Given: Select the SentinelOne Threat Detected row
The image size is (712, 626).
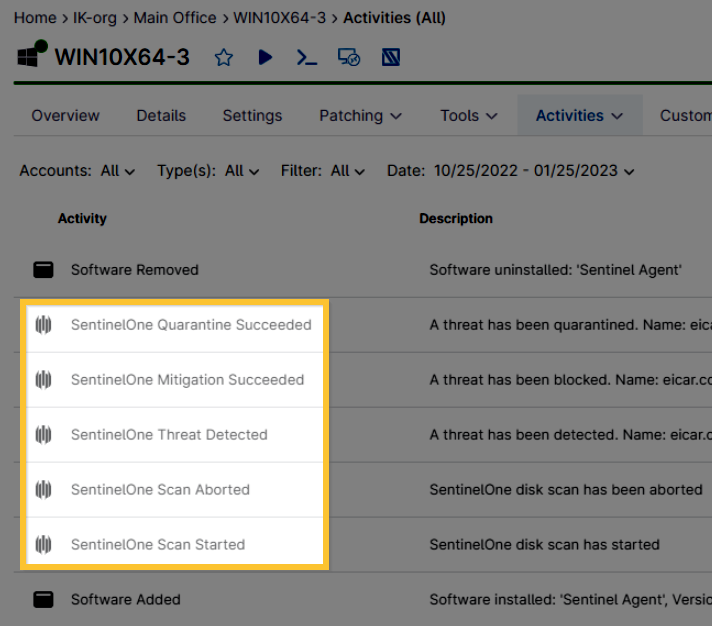Looking at the screenshot, I should 169,435.
